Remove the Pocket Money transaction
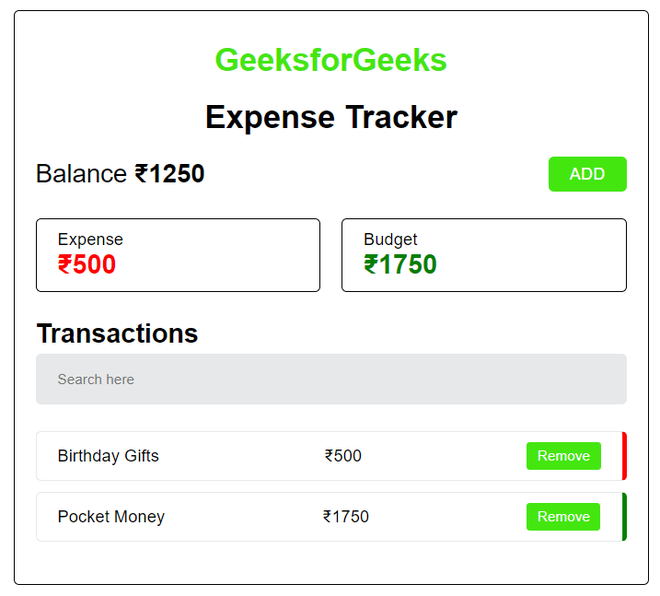The width and height of the screenshot is (660, 596). pyautogui.click(x=563, y=517)
